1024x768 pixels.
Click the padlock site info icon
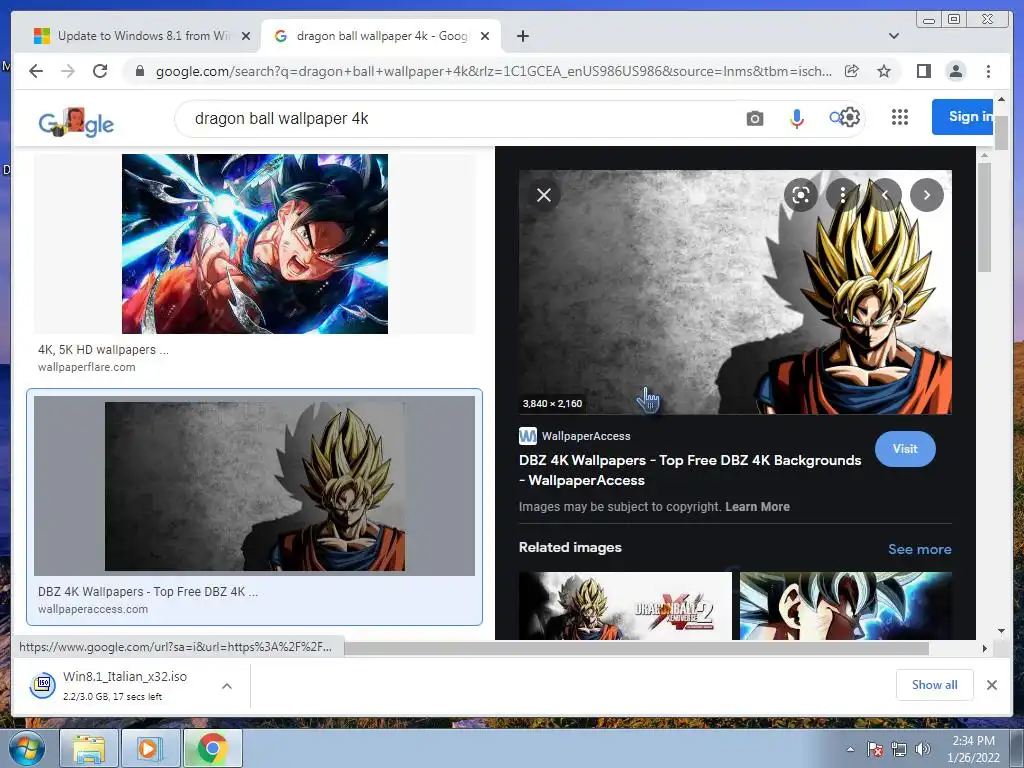click(x=140, y=71)
